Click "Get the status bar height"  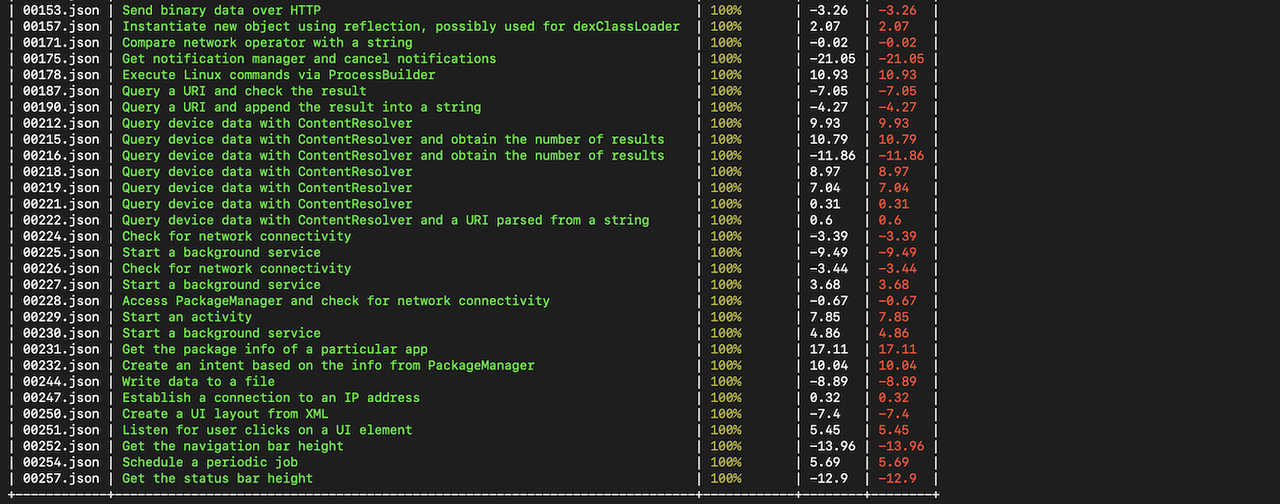[217, 478]
